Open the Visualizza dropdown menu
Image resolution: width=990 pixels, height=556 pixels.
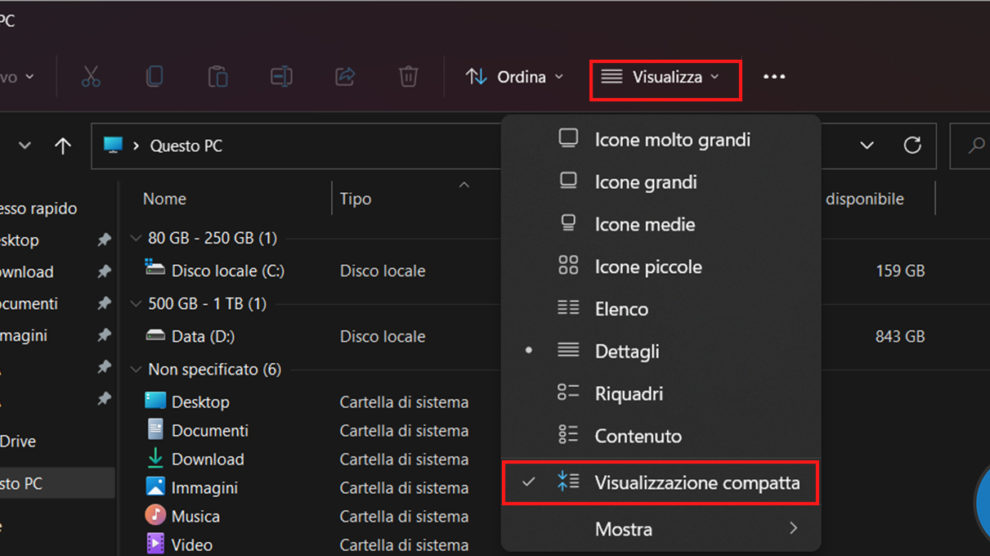click(665, 77)
